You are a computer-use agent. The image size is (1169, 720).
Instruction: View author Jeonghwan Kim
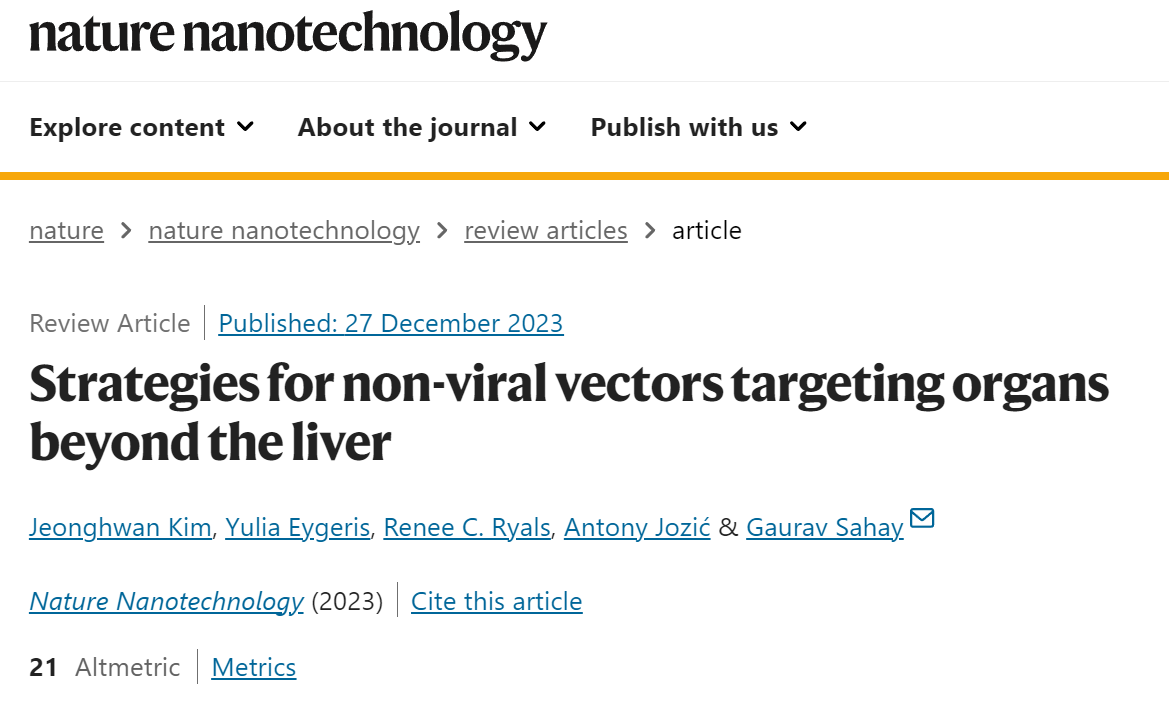click(x=120, y=528)
